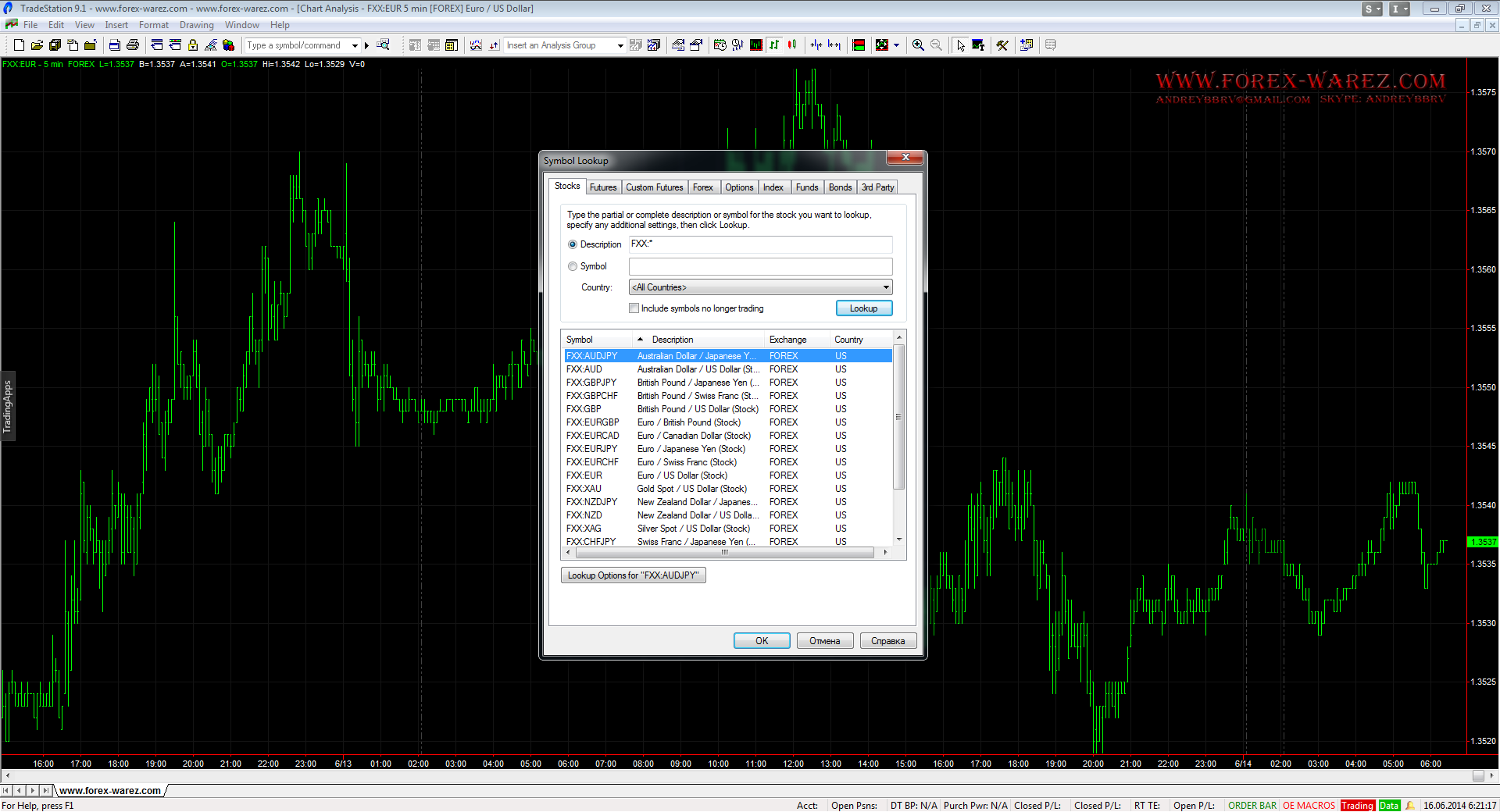This screenshot has width=1500, height=812.
Task: Open the Drawing menu
Action: [196, 25]
